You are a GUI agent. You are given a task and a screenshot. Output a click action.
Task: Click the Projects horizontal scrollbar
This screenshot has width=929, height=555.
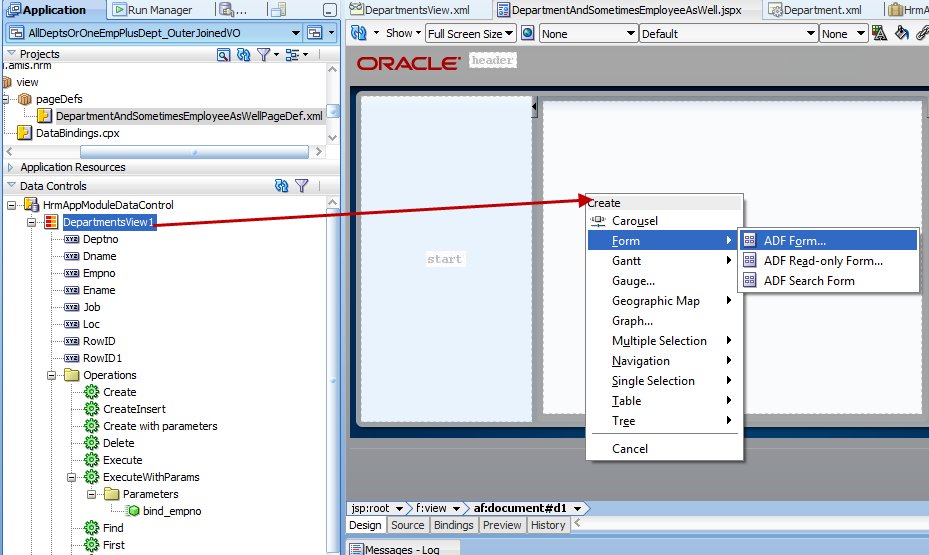pyautogui.click(x=194, y=152)
